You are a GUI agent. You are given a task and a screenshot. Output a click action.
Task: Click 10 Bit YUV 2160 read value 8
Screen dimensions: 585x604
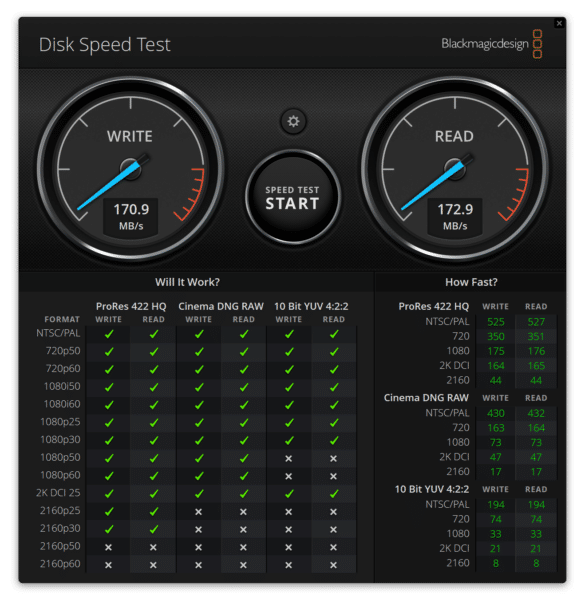point(536,563)
